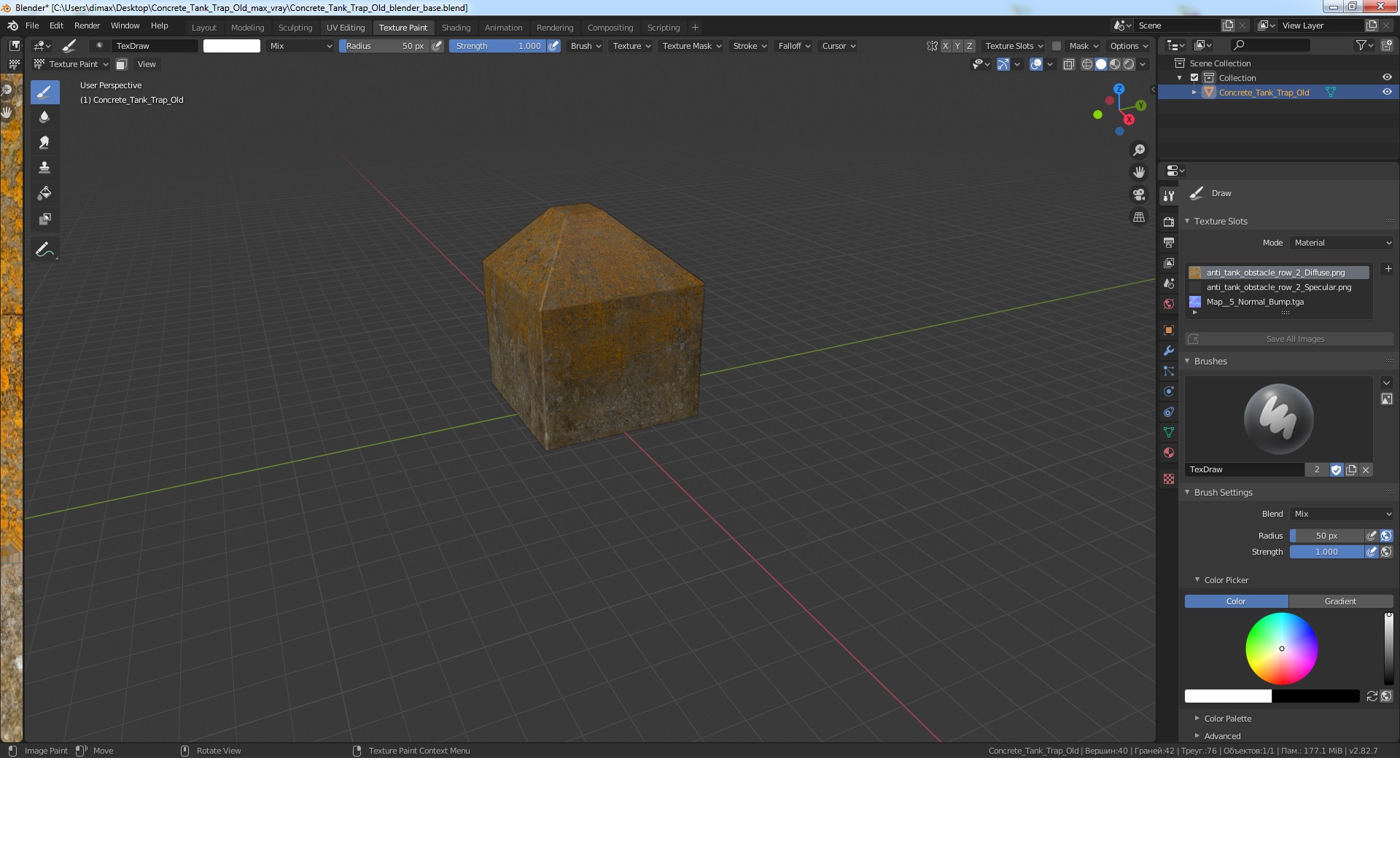Viewport: 1400px width, 844px height.
Task: Toggle Collection exclude checkbox in outliner
Action: (1194, 78)
